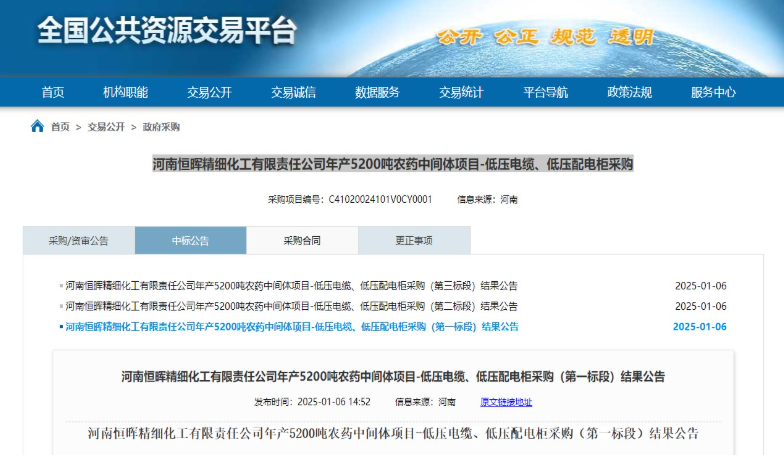Viewport: 784px width, 458px height.
Task: Click 交易统计 in the navigation bar
Action: tap(461, 92)
